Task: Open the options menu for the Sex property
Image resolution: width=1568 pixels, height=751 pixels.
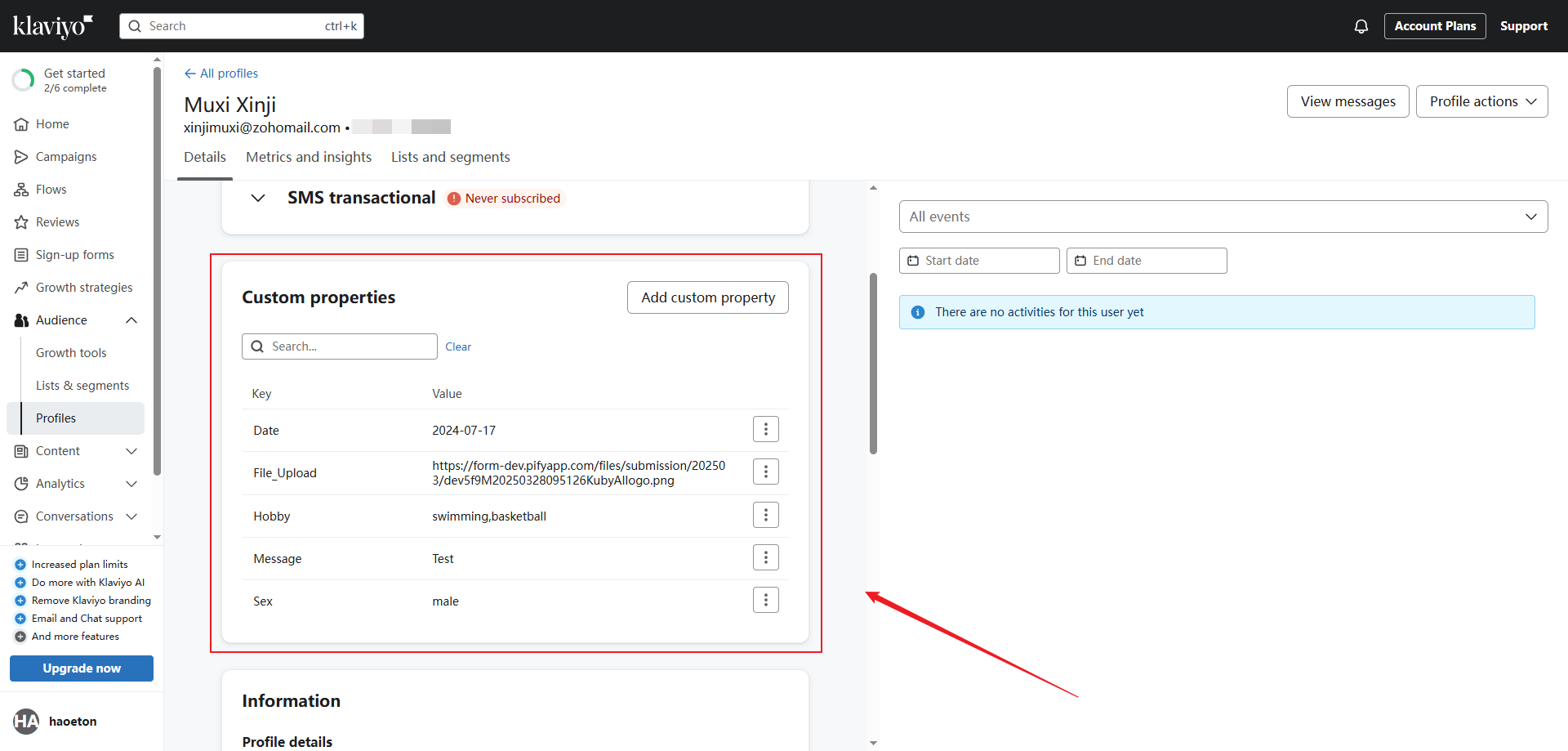Action: point(766,600)
